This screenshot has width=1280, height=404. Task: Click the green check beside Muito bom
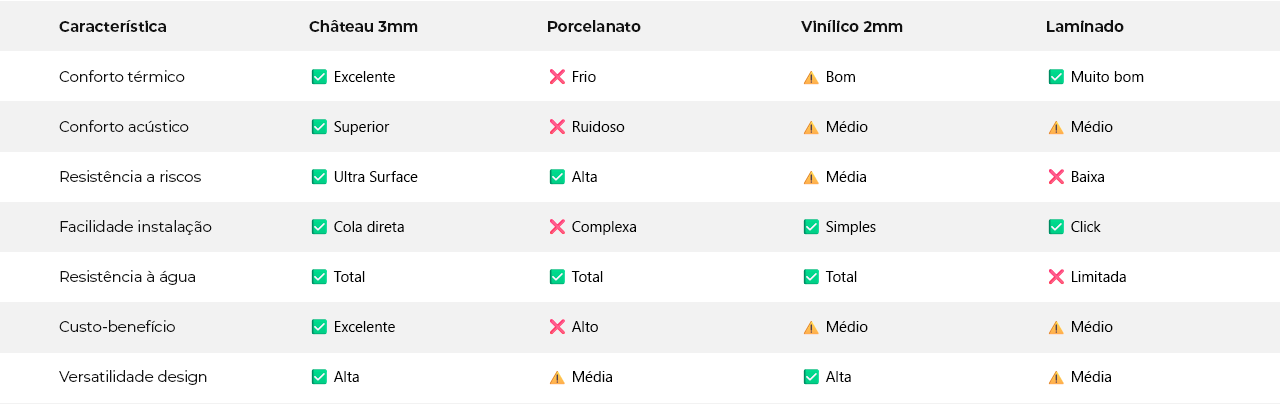1056,77
